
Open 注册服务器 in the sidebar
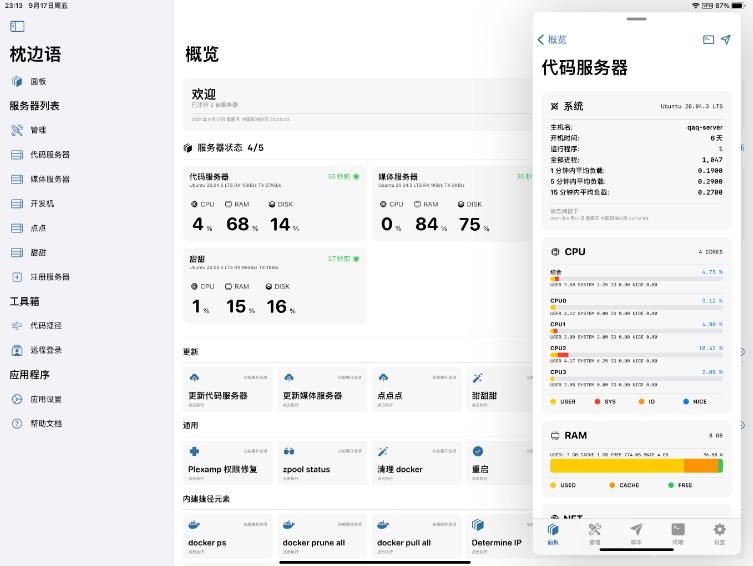point(49,276)
